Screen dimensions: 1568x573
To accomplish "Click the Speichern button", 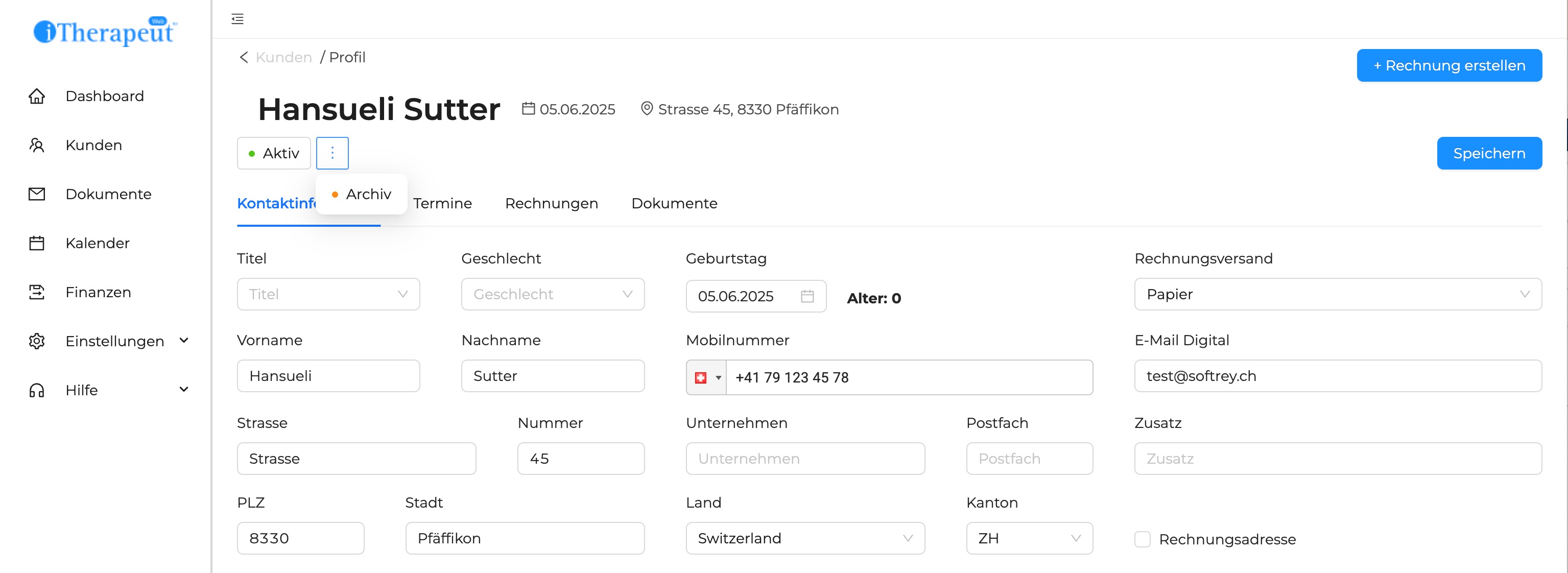I will [1489, 153].
